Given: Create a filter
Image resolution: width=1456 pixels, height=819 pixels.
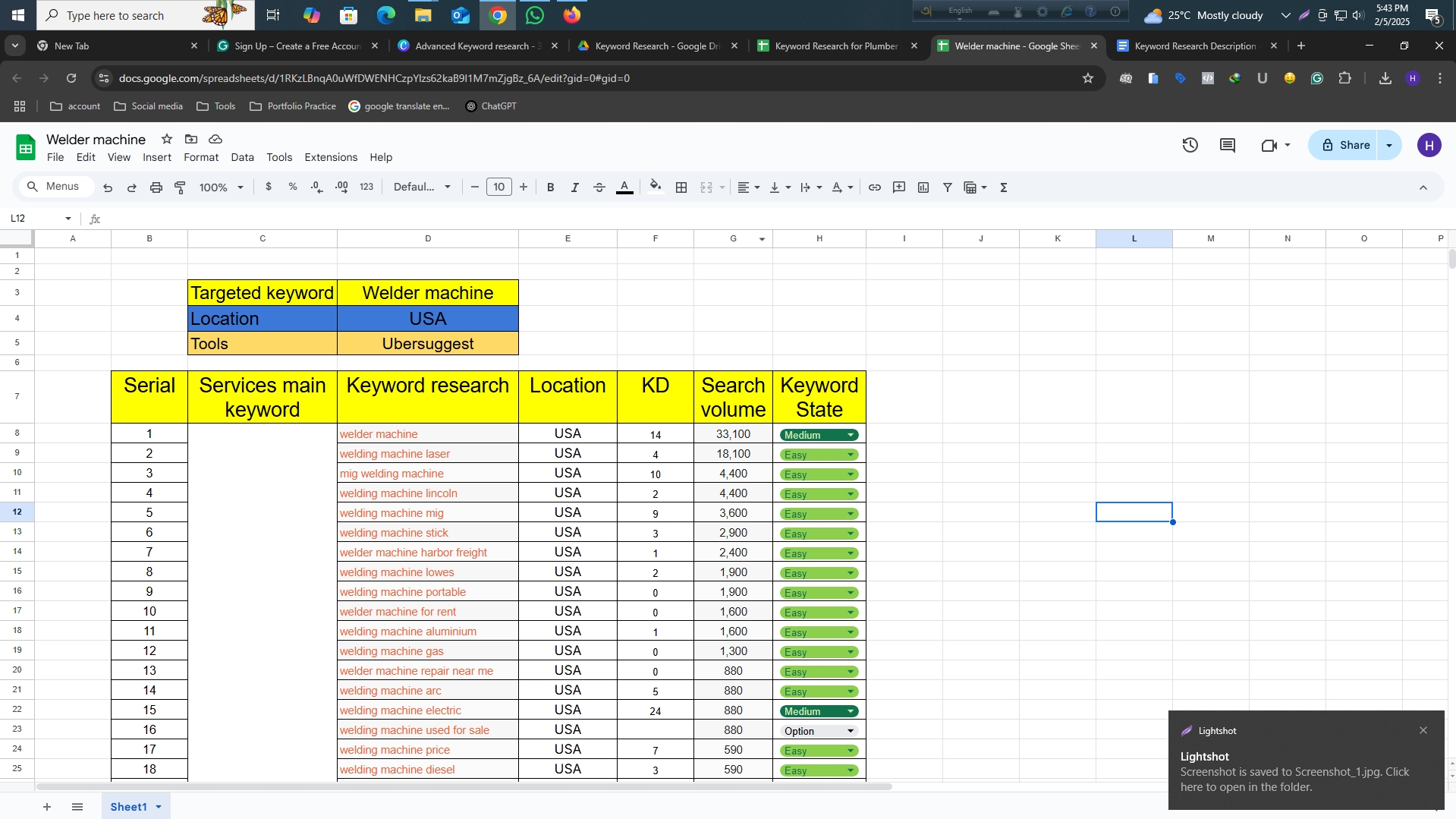Looking at the screenshot, I should (947, 187).
